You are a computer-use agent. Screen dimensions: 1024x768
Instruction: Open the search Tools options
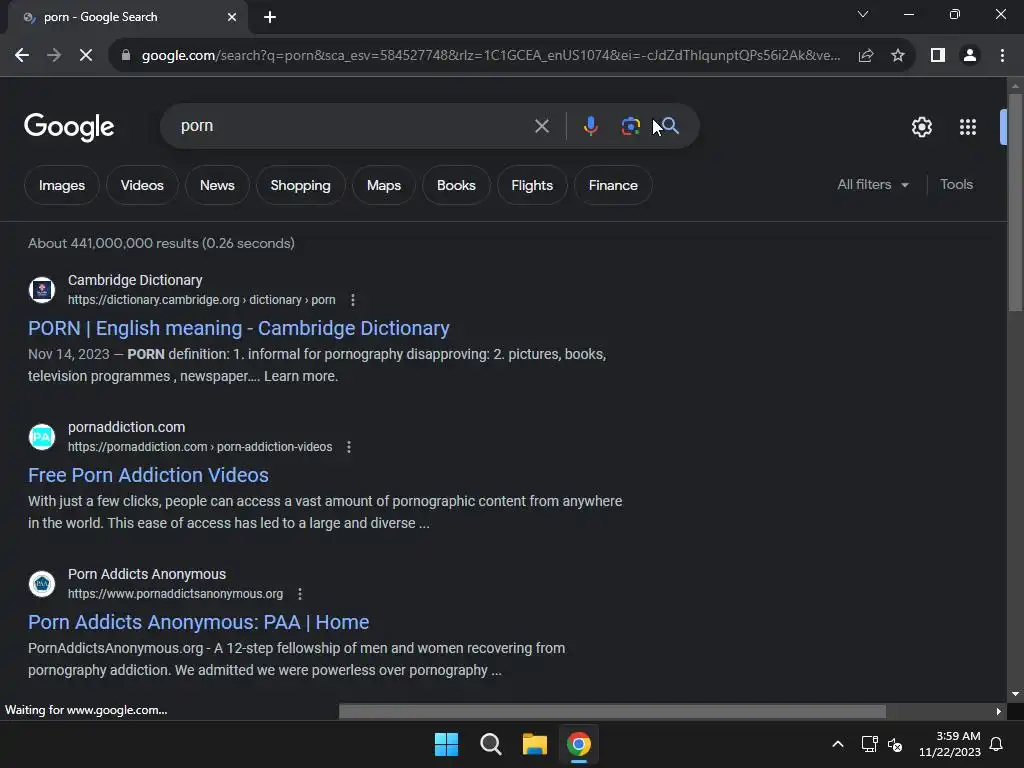(x=956, y=185)
